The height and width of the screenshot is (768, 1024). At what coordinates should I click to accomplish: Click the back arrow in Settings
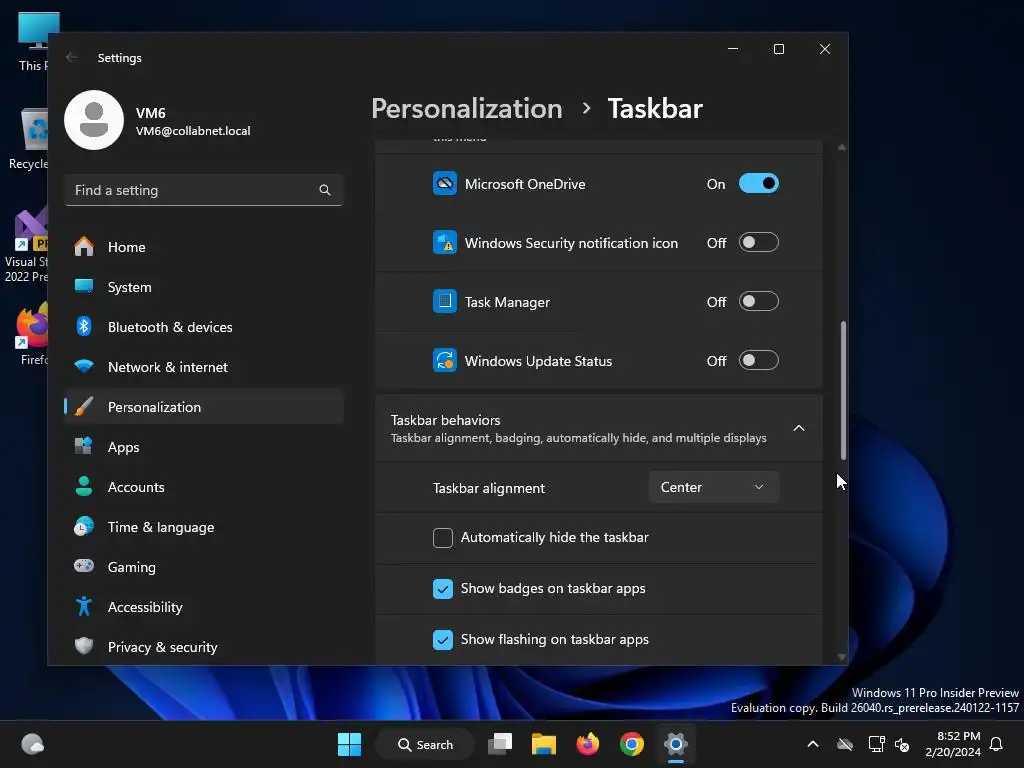72,57
